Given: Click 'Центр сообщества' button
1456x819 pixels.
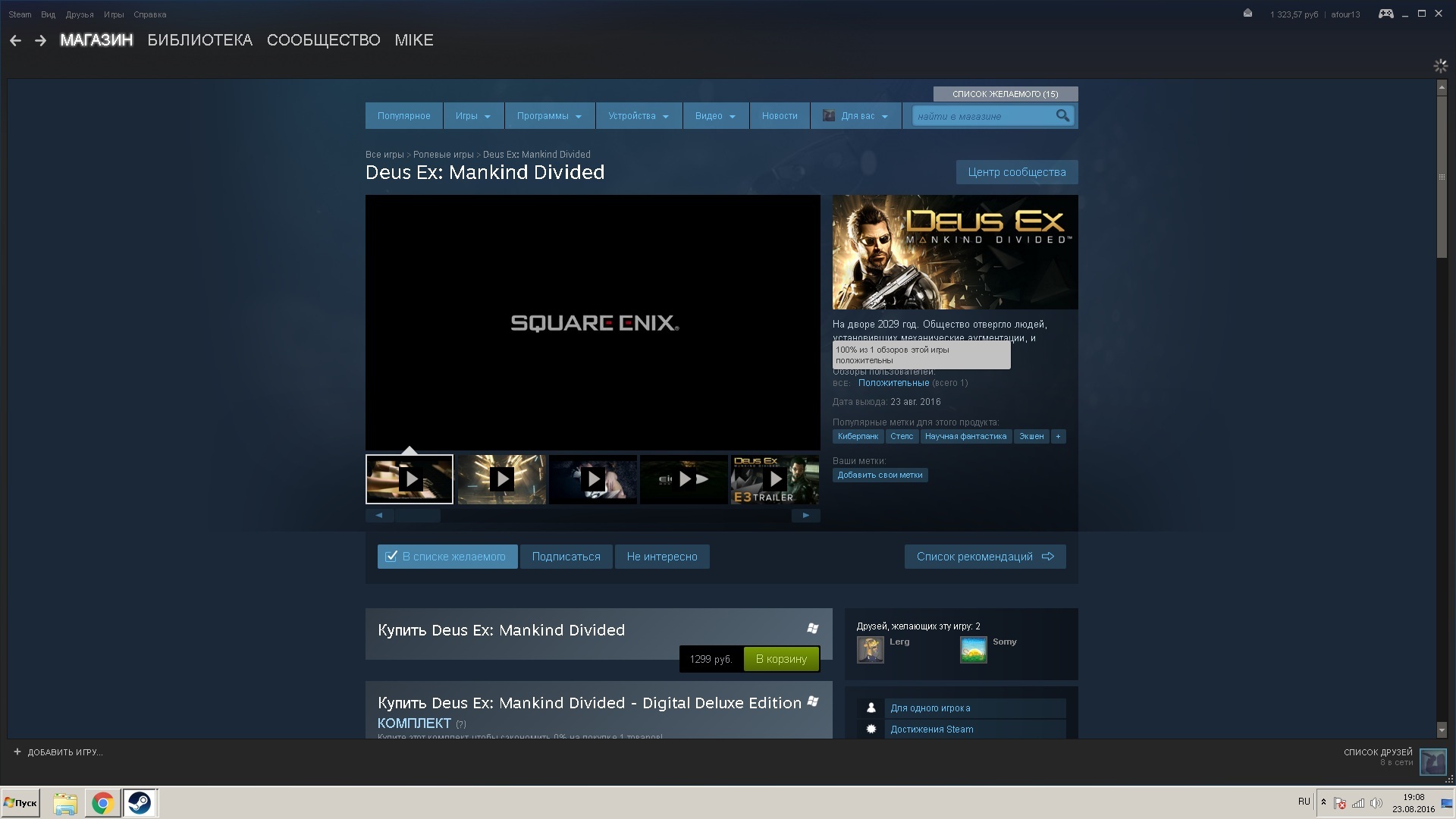Looking at the screenshot, I should click(x=1017, y=172).
